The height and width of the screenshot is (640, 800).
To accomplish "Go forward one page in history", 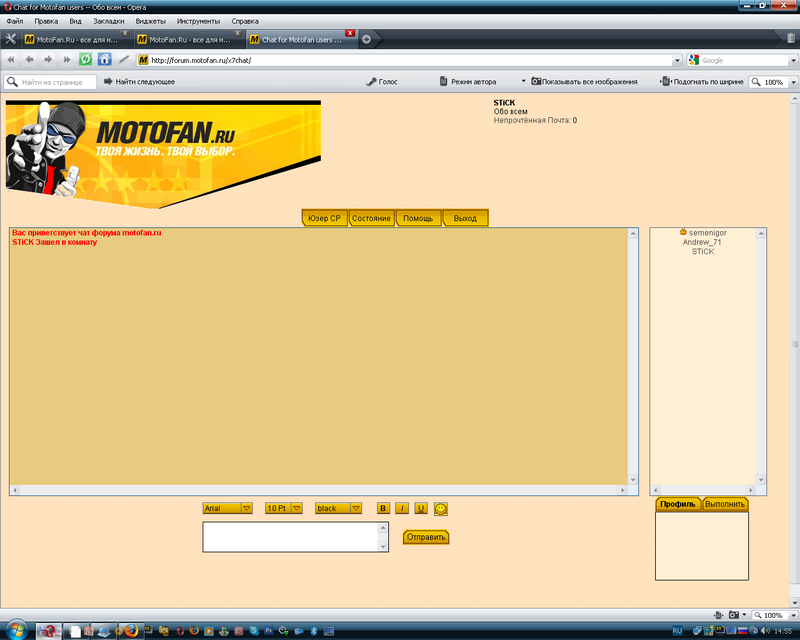I will (x=48, y=60).
